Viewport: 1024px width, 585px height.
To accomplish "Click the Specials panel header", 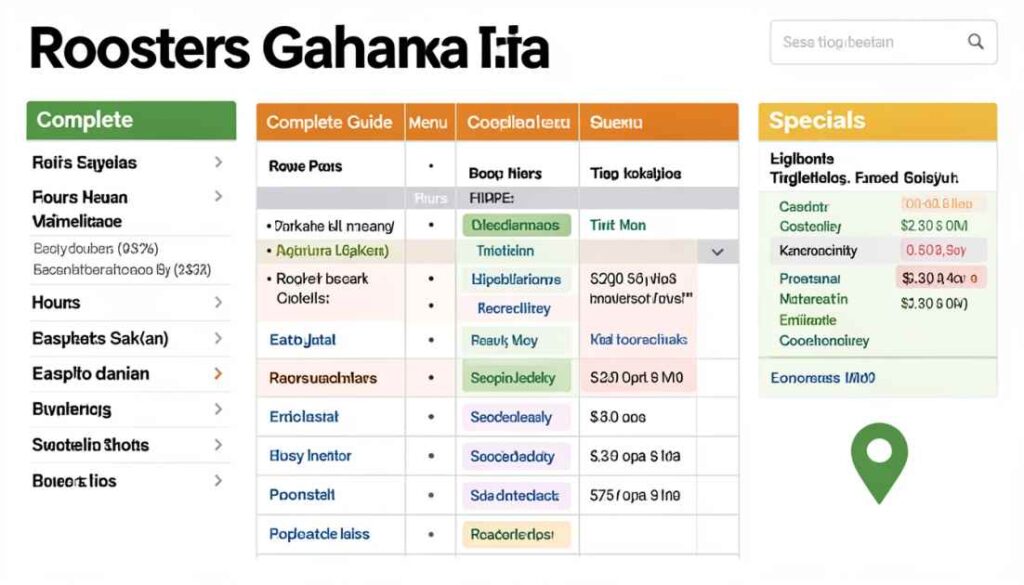I will (877, 121).
